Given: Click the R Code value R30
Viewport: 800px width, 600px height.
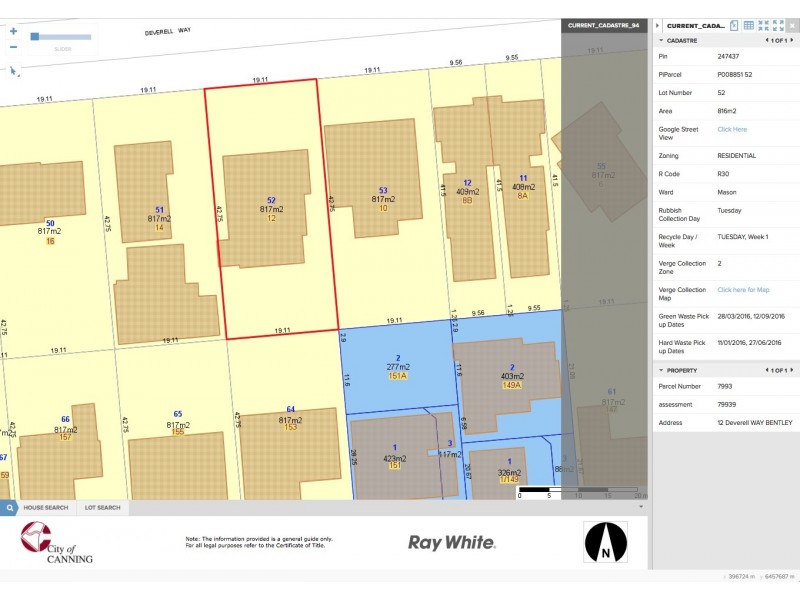Looking at the screenshot, I should 723,174.
